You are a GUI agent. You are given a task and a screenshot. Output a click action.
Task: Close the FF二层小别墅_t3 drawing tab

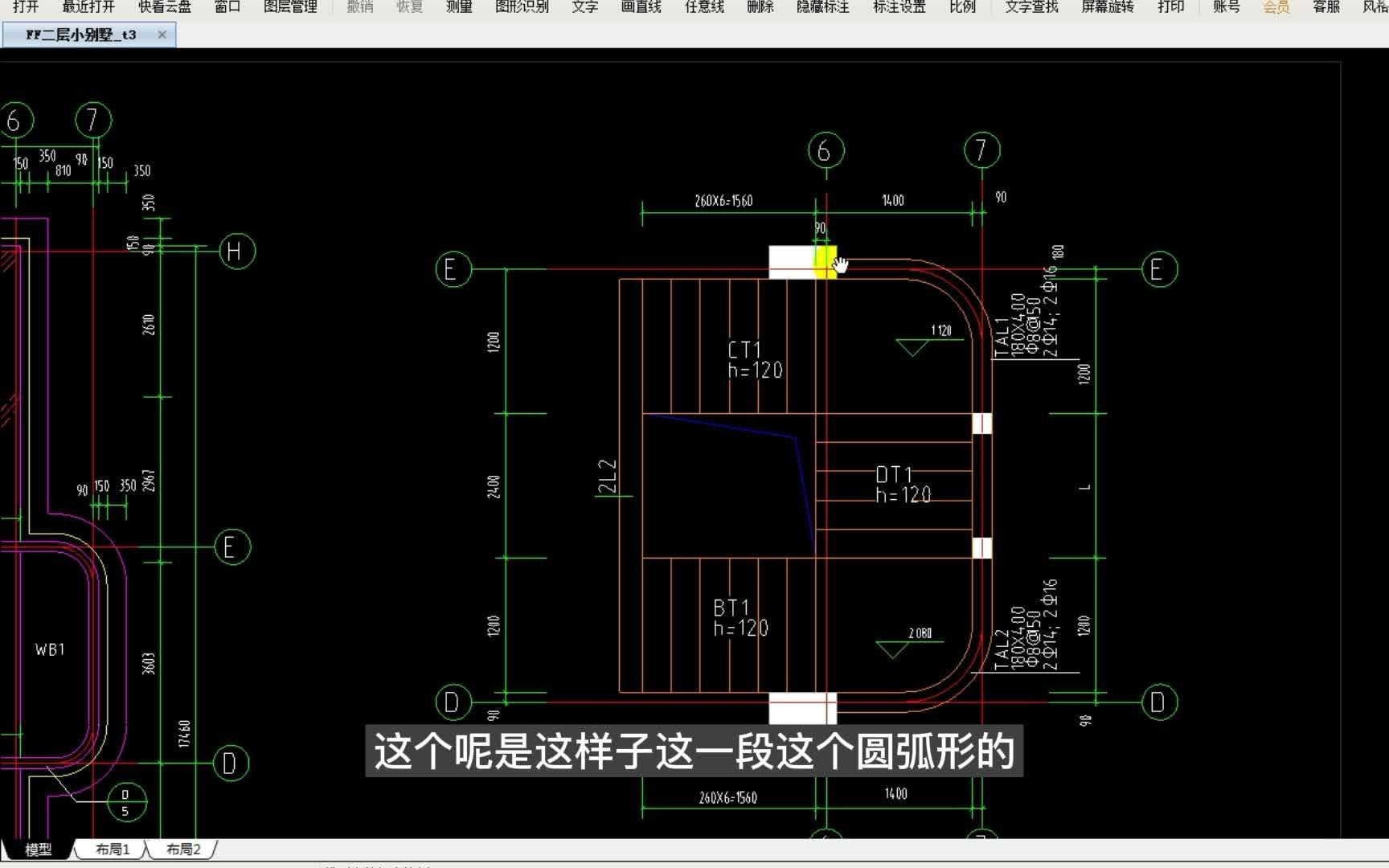pyautogui.click(x=162, y=35)
